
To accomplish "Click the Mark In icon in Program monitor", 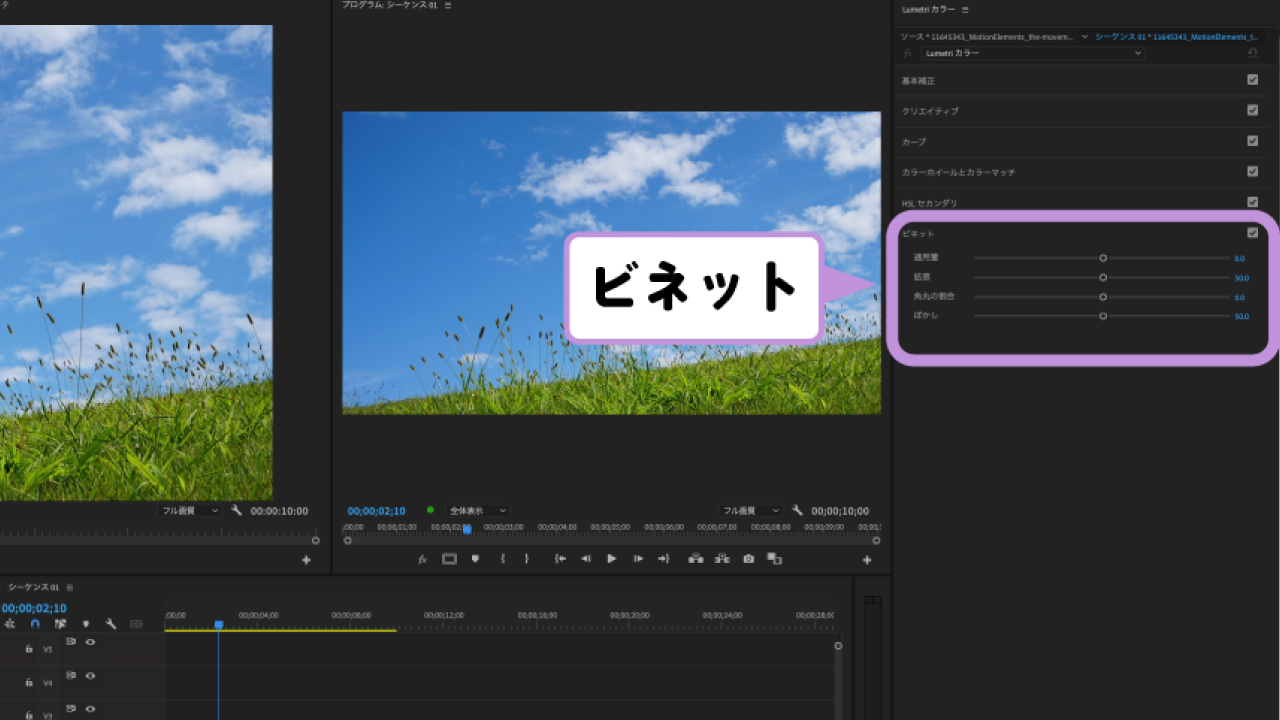I will 503,558.
